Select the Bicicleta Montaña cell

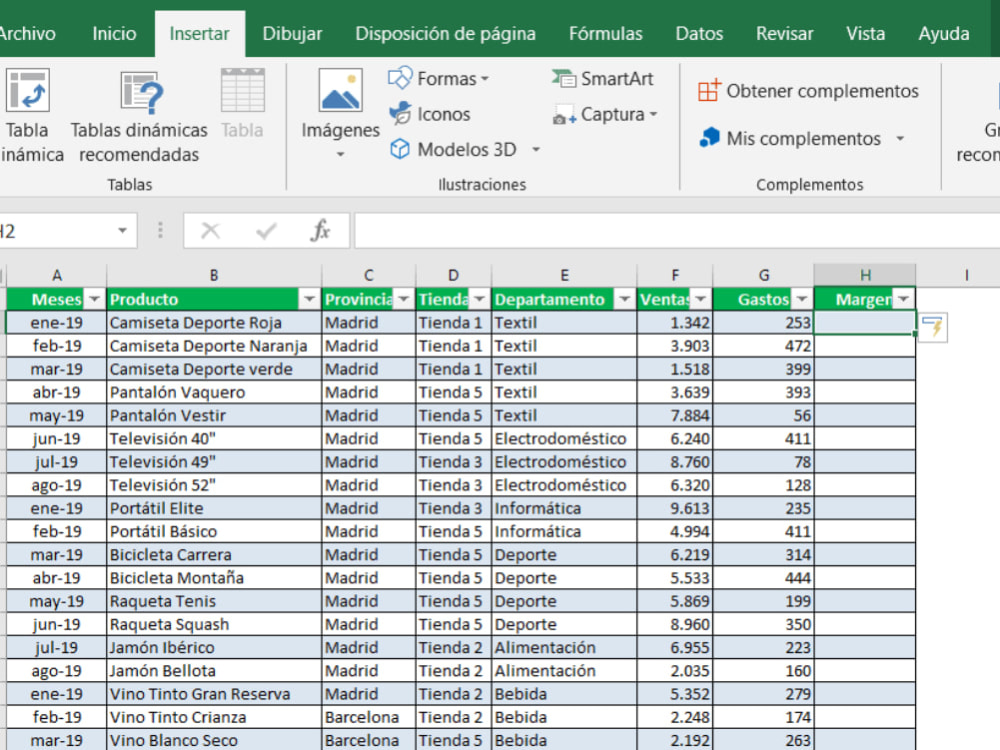(214, 578)
